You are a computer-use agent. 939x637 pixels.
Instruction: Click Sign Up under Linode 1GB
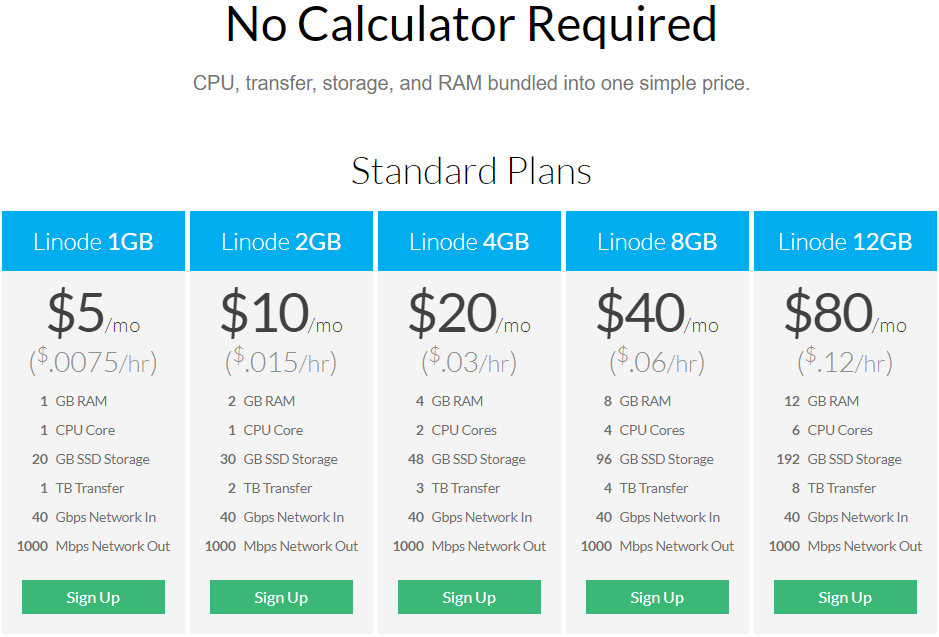point(93,597)
